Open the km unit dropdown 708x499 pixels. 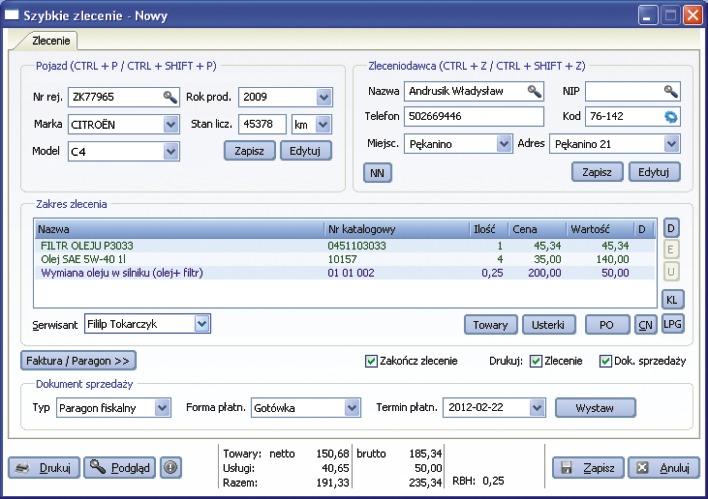323,125
